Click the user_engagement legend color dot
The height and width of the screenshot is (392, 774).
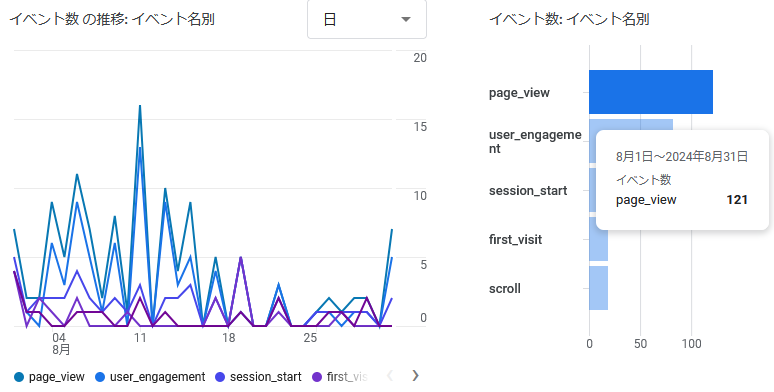(x=100, y=377)
